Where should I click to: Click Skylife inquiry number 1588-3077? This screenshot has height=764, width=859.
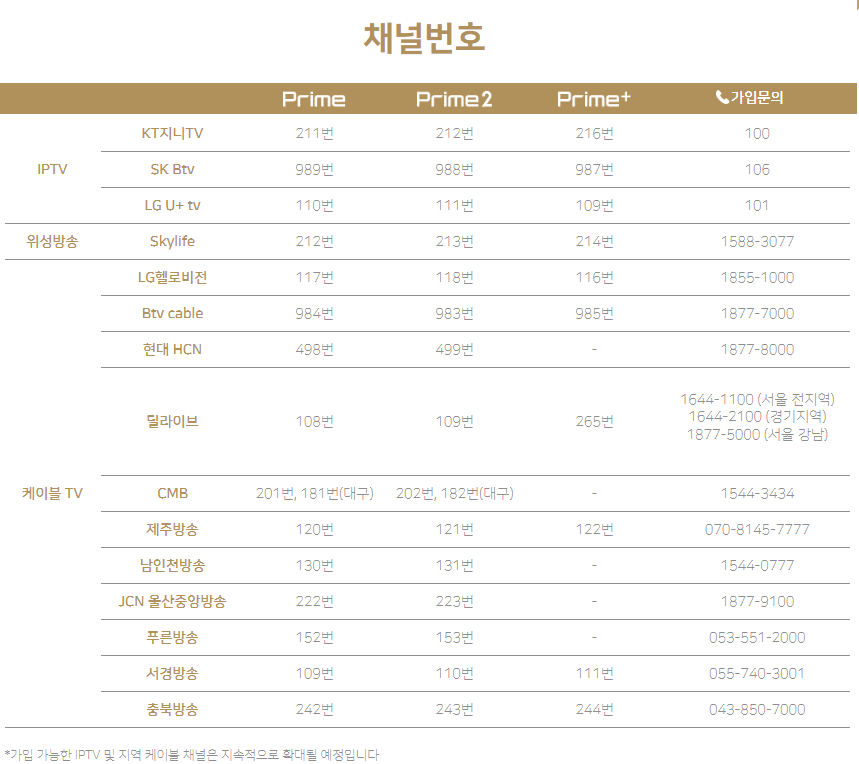757,242
